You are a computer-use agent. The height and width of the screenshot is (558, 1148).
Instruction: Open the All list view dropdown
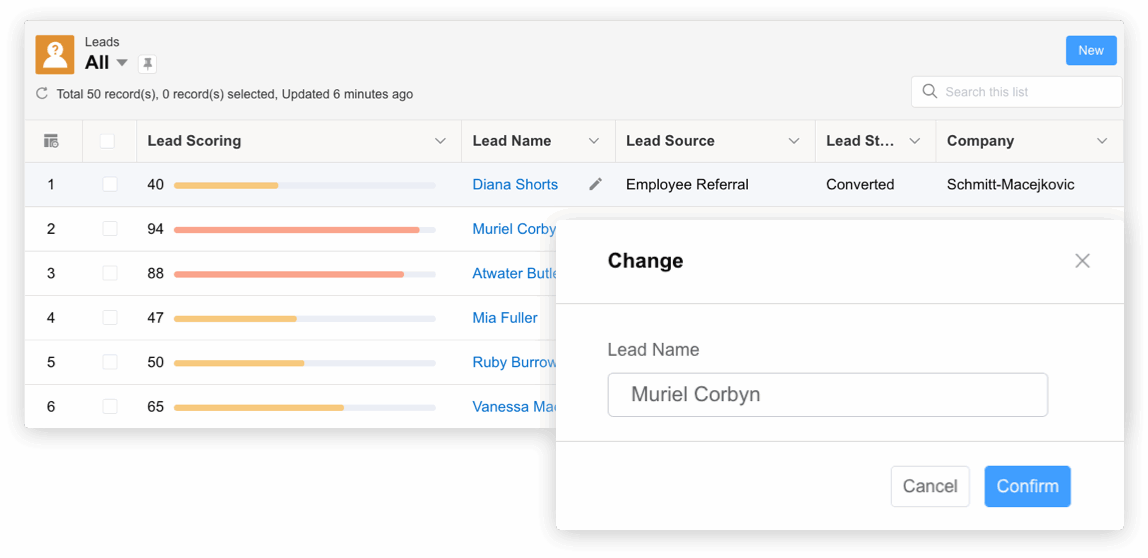tap(122, 63)
